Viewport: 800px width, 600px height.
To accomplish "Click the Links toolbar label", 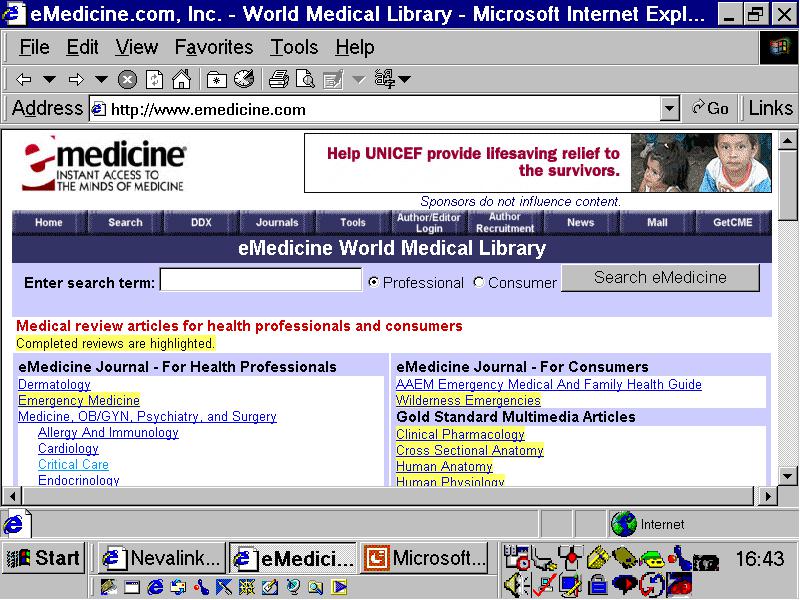I will tap(770, 108).
